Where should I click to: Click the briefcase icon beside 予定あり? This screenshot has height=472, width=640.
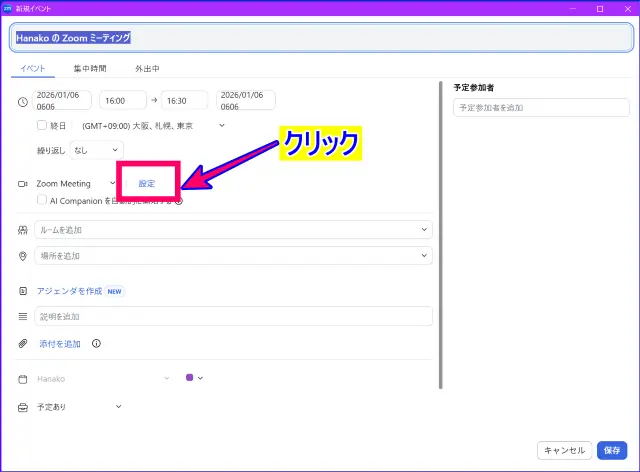coord(23,407)
